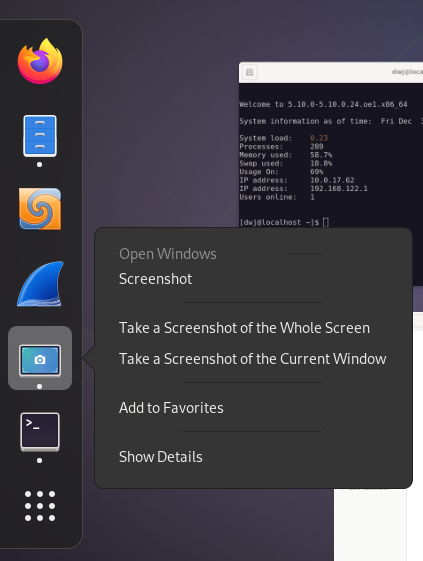Select Show Details in context menu

[x=161, y=457]
